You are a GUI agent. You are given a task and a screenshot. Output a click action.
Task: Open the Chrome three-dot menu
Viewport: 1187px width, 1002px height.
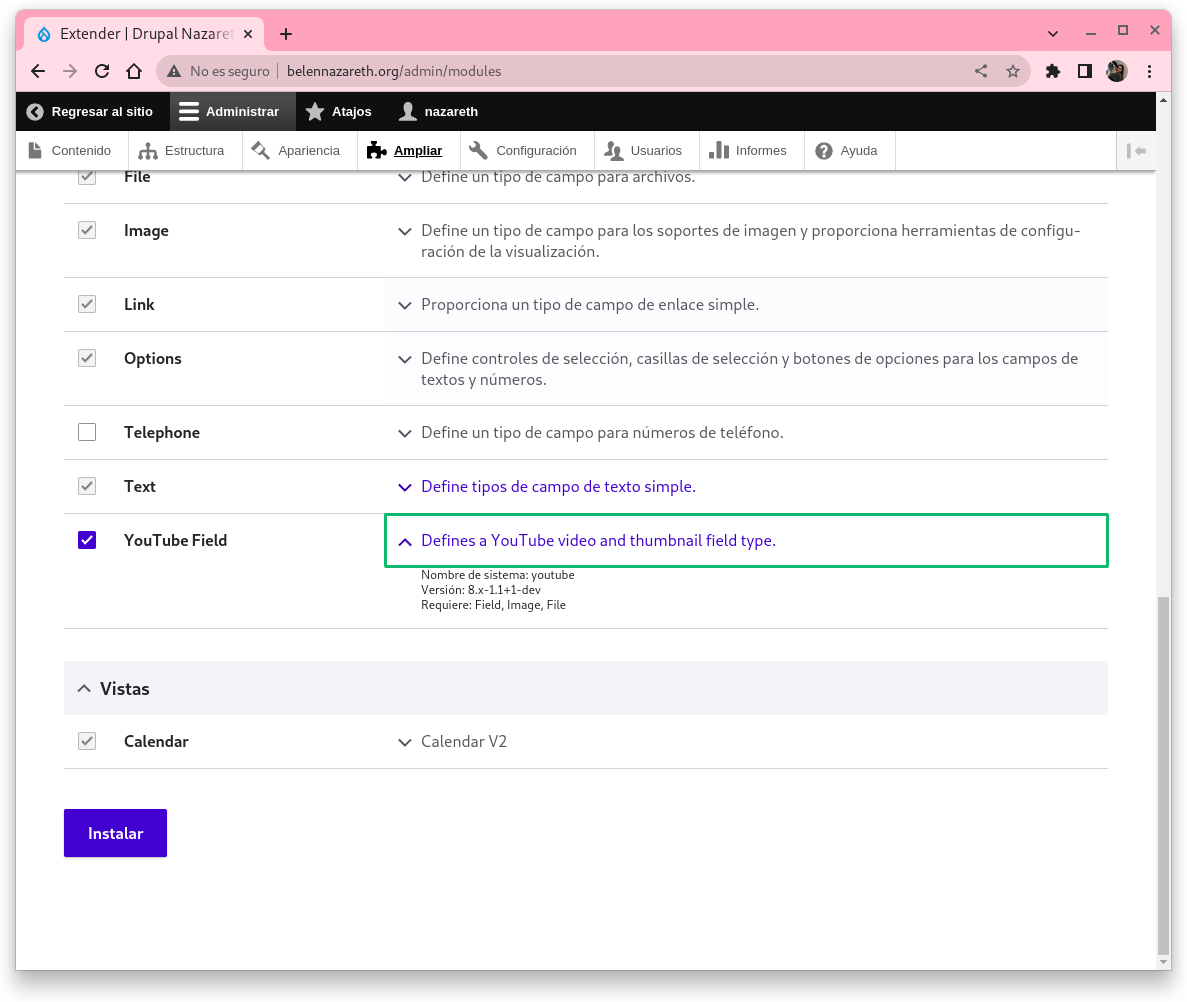tap(1149, 71)
